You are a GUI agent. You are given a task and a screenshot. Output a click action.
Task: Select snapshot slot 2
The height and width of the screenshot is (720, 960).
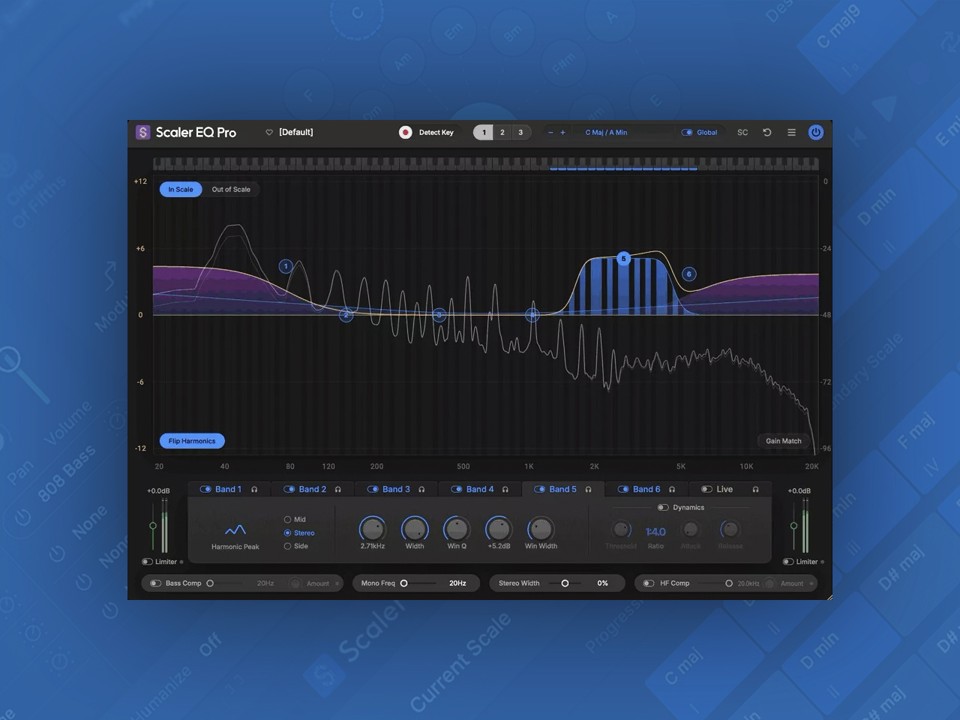tap(502, 132)
